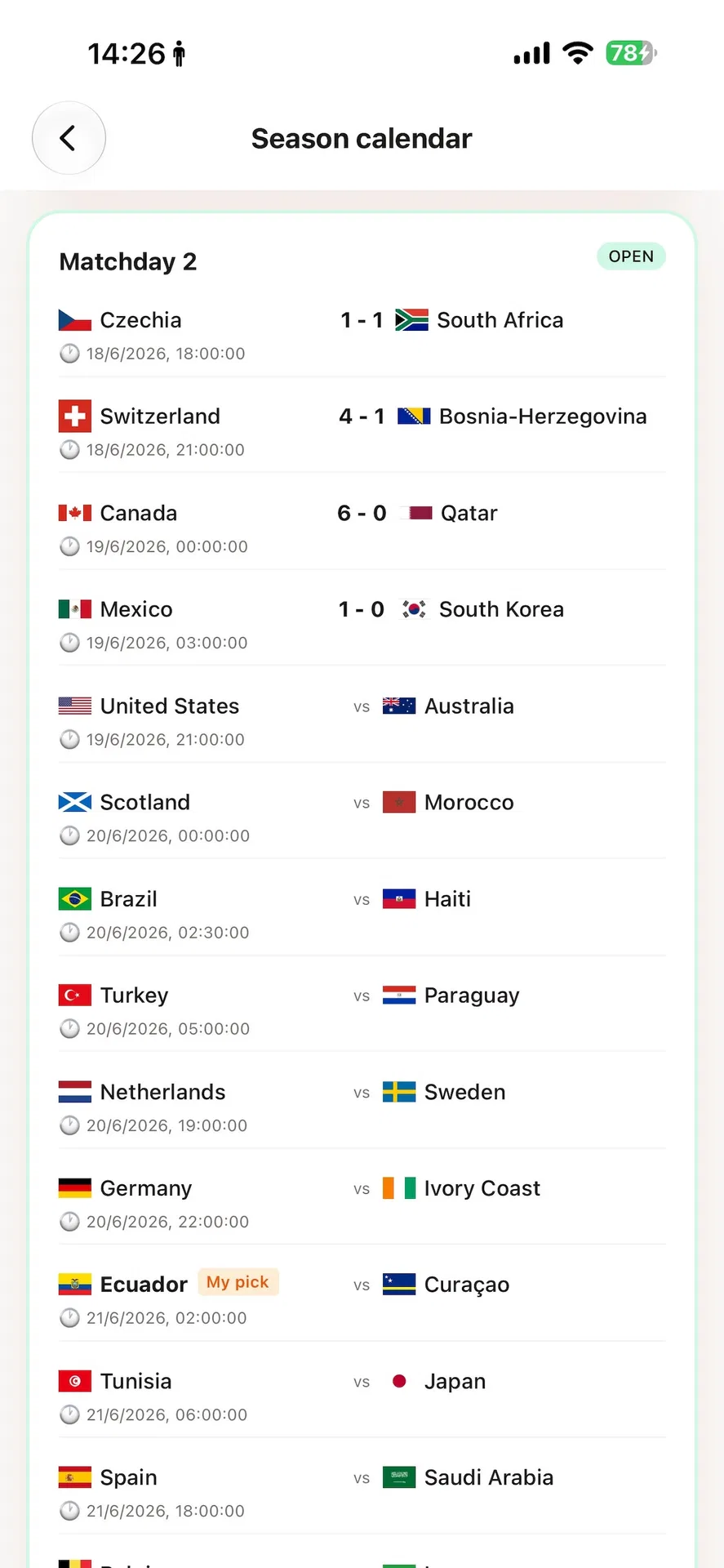724x1568 pixels.
Task: Select the United States team name
Action: coord(170,706)
